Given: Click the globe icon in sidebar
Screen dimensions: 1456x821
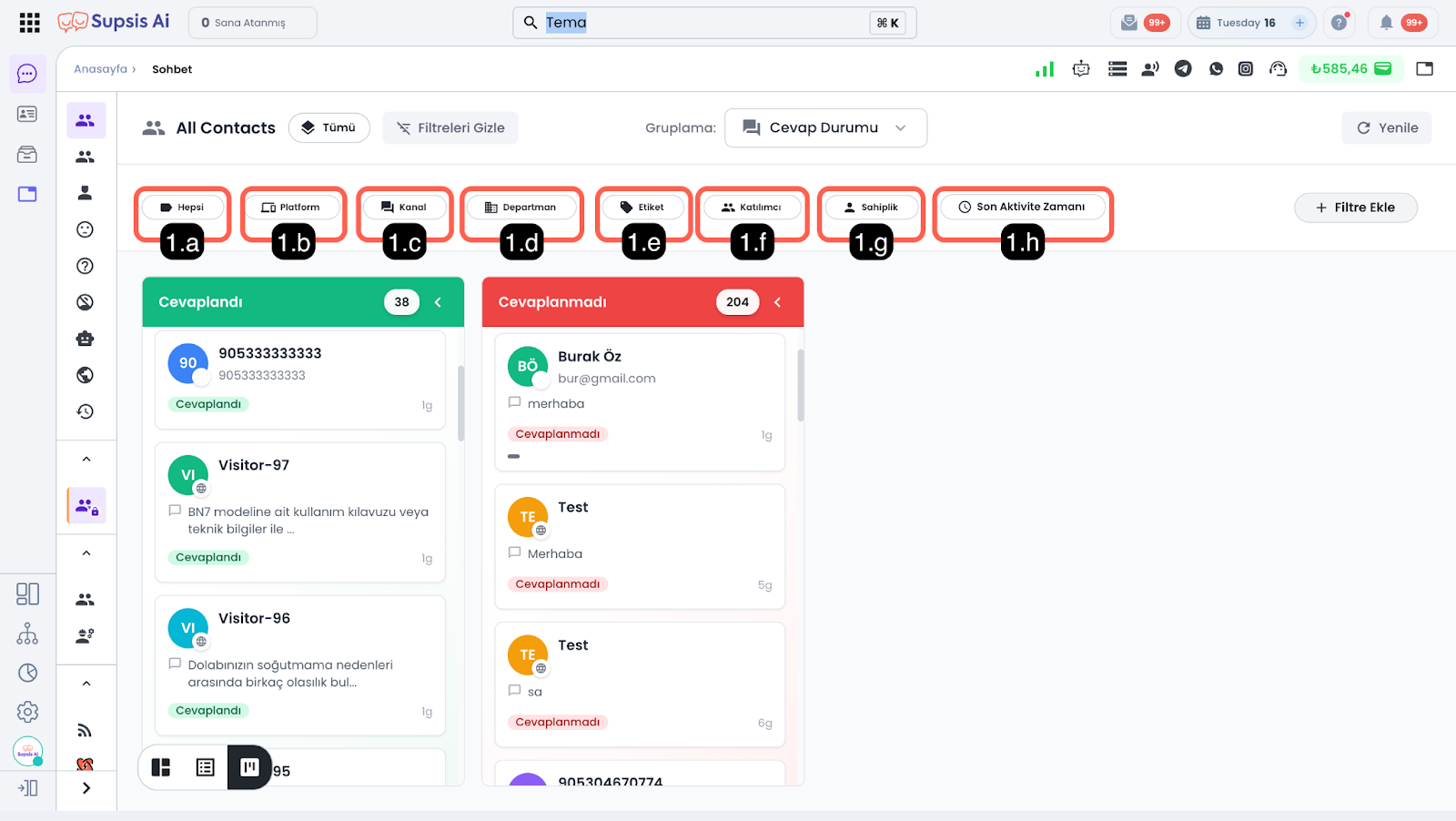Looking at the screenshot, I should pyautogui.click(x=86, y=375).
